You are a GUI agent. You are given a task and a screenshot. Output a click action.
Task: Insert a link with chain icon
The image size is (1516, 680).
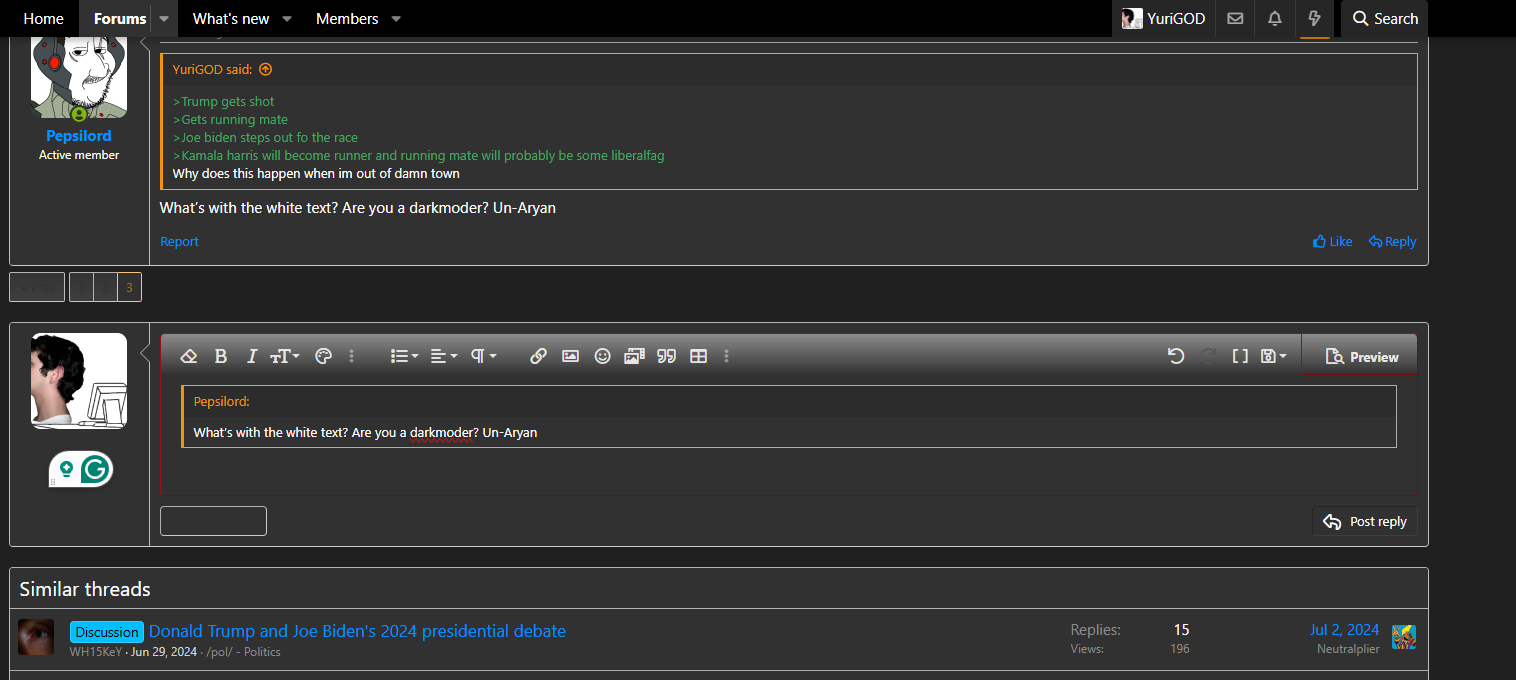(x=538, y=356)
